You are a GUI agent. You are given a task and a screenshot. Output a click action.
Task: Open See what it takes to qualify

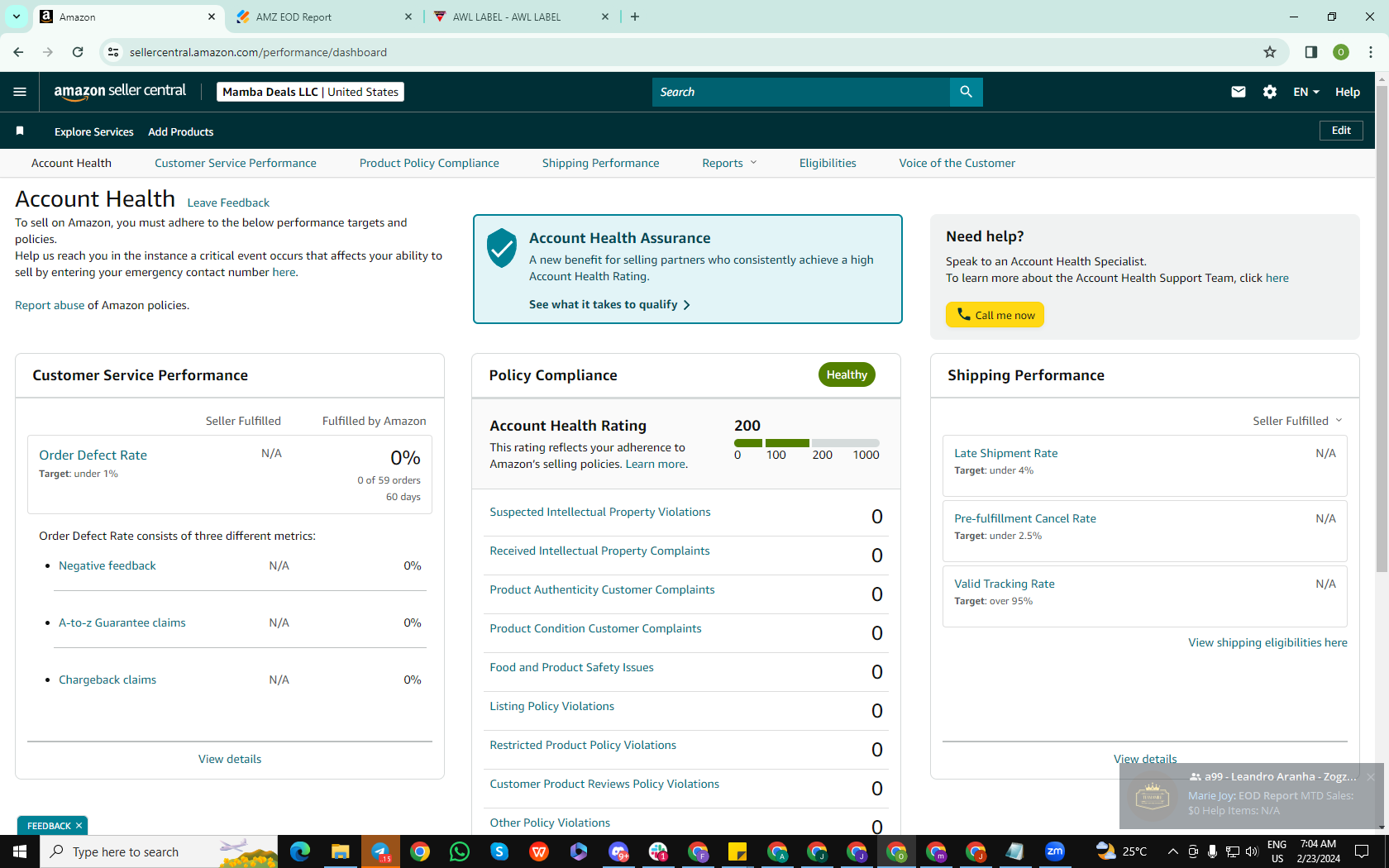coord(609,304)
